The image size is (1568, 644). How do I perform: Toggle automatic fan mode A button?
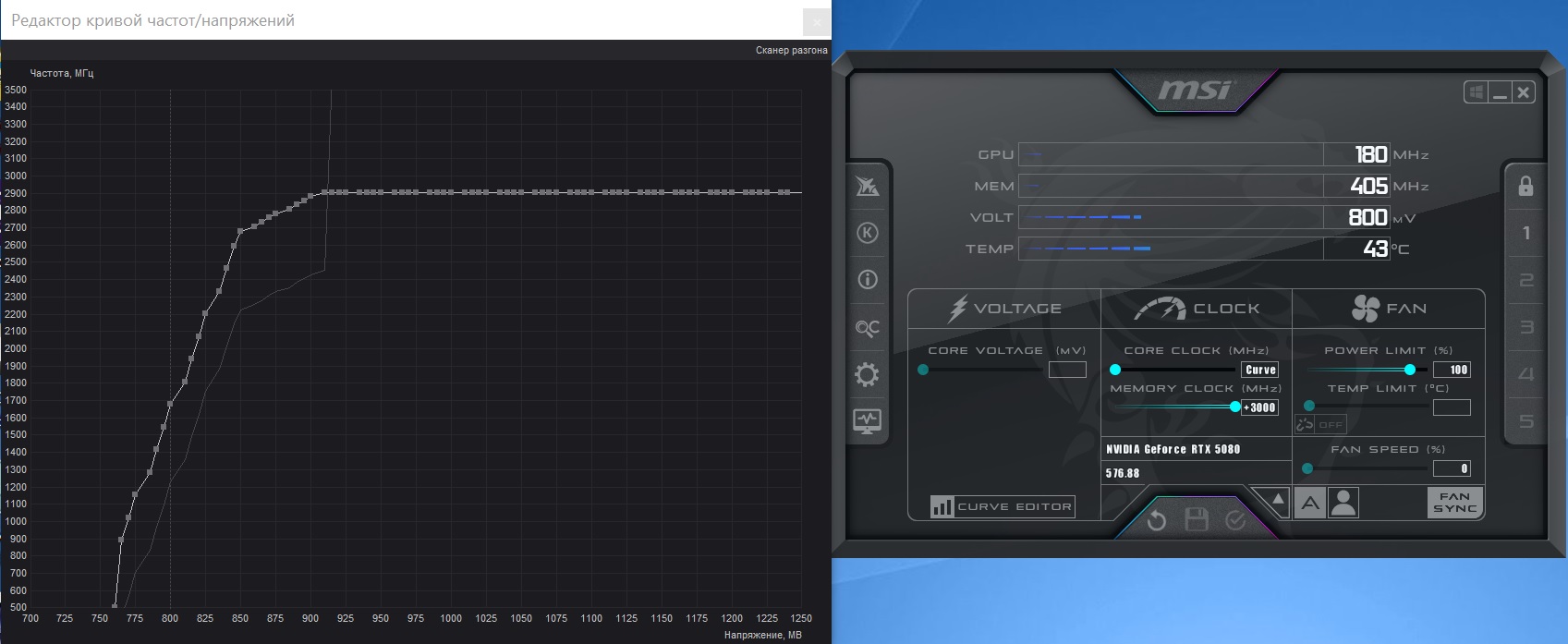(x=1310, y=504)
